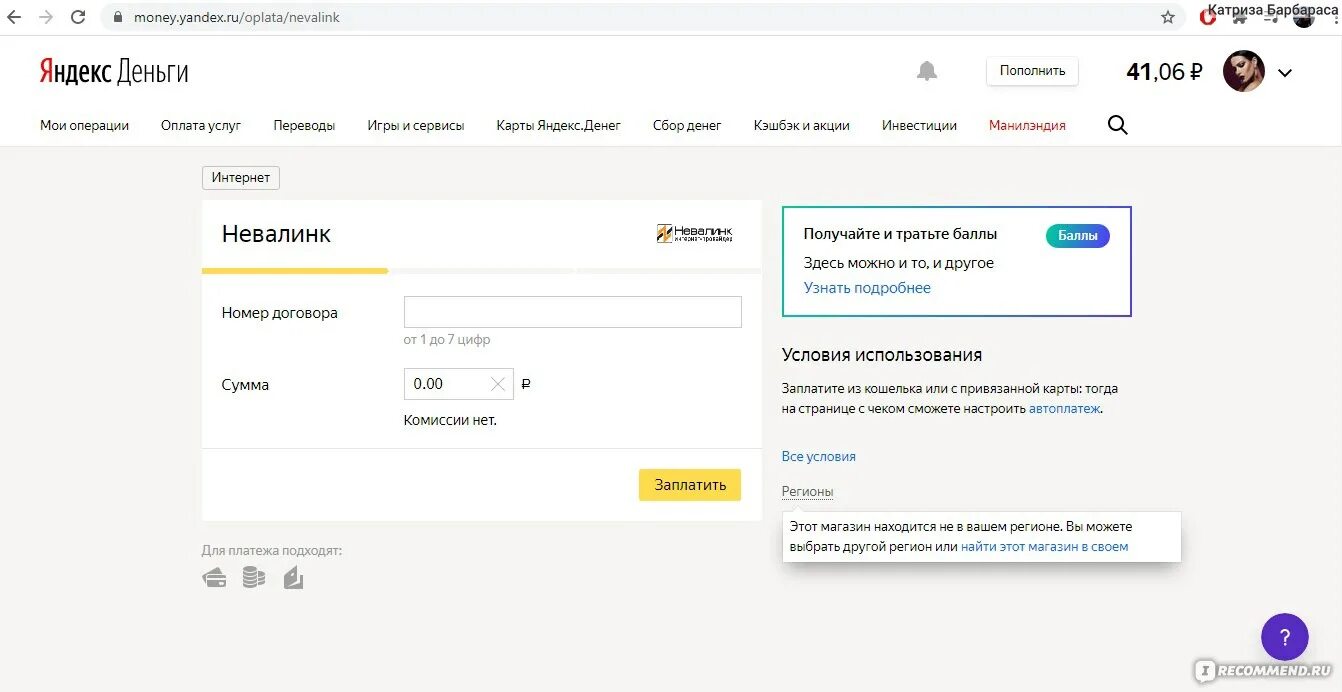The height and width of the screenshot is (692, 1342).
Task: Click the bank card payment method icon
Action: (214, 578)
